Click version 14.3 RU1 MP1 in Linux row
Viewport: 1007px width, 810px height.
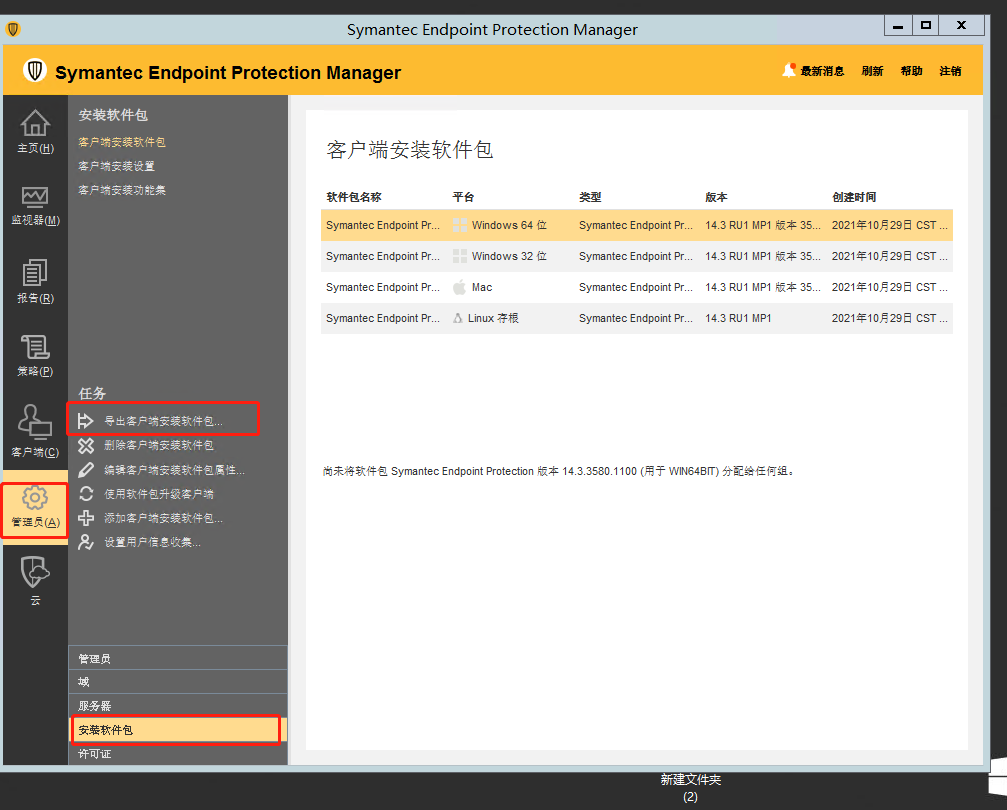(738, 318)
